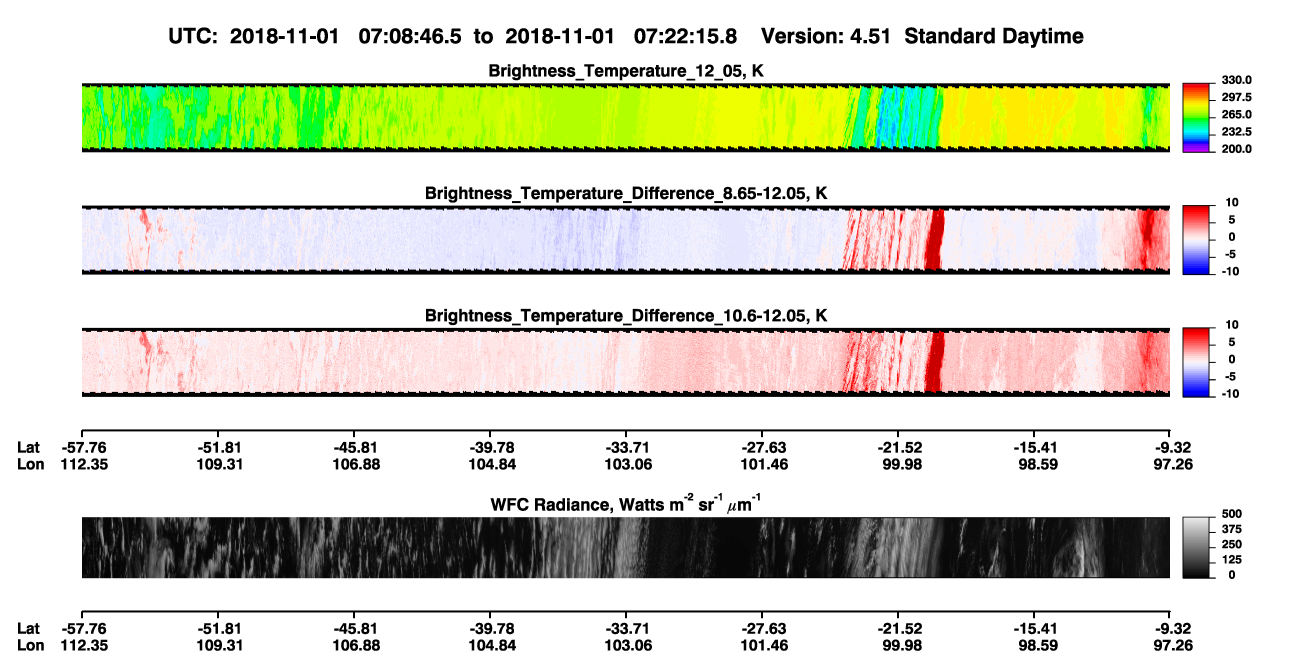Click latitude -15.41 on axis below WFC Radiance strip
The height and width of the screenshot is (667, 1300).
pyautogui.click(x=1034, y=628)
